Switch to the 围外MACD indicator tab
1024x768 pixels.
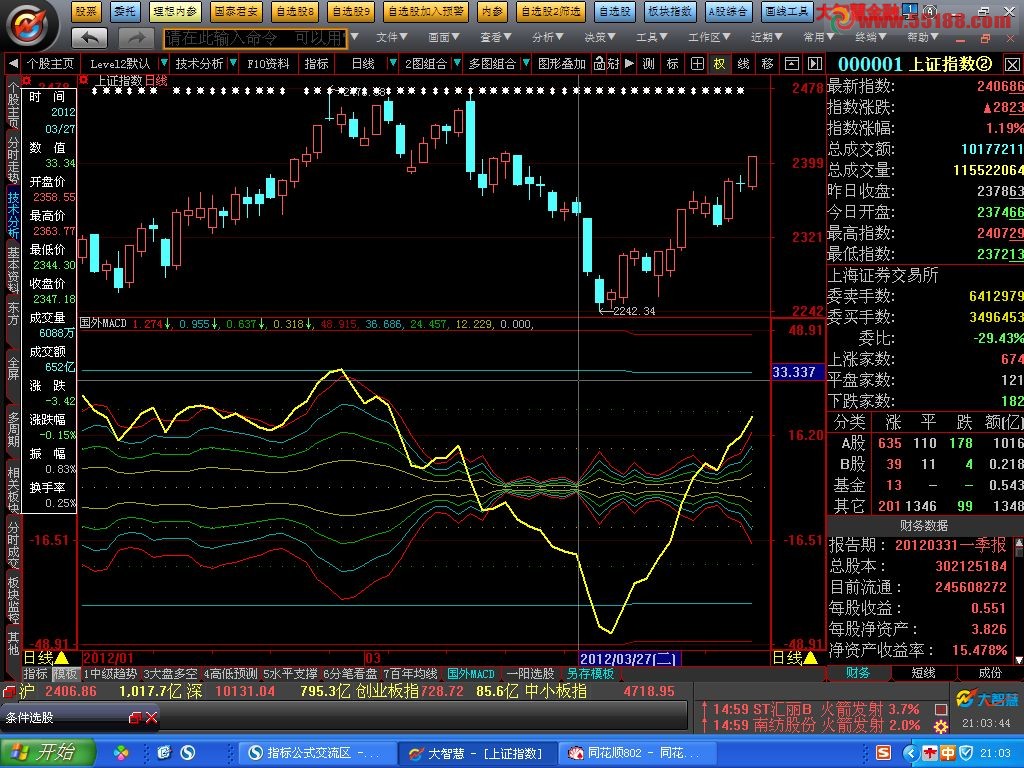(x=470, y=674)
